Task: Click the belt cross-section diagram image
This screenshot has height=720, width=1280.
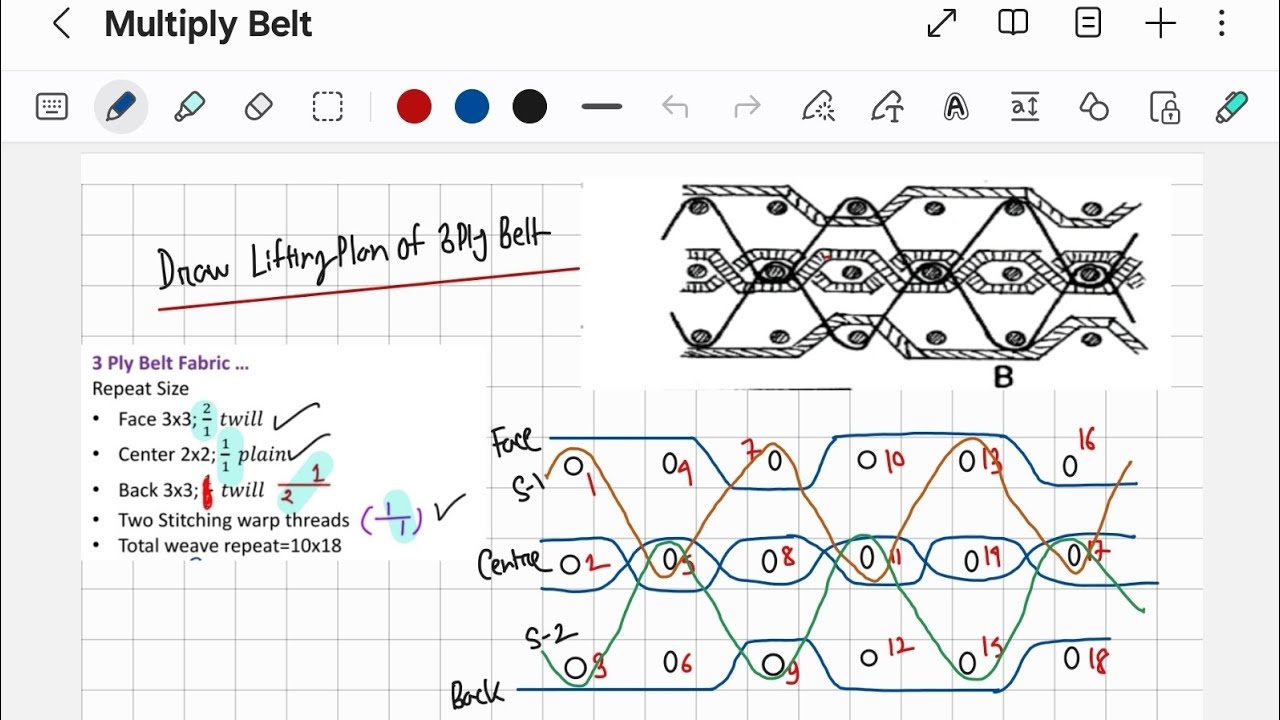Action: (x=875, y=283)
